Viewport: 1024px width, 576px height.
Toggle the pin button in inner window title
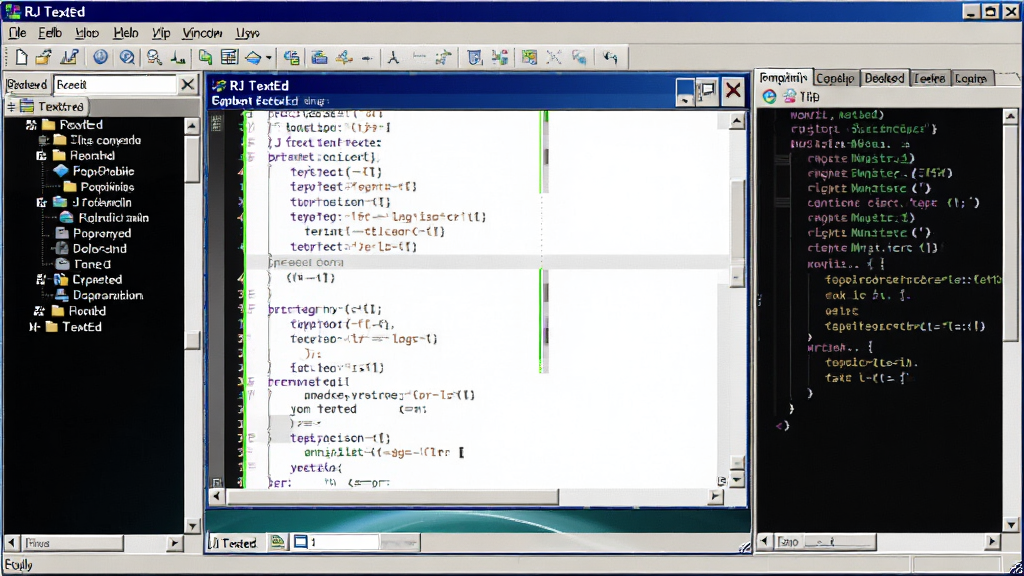tap(708, 91)
